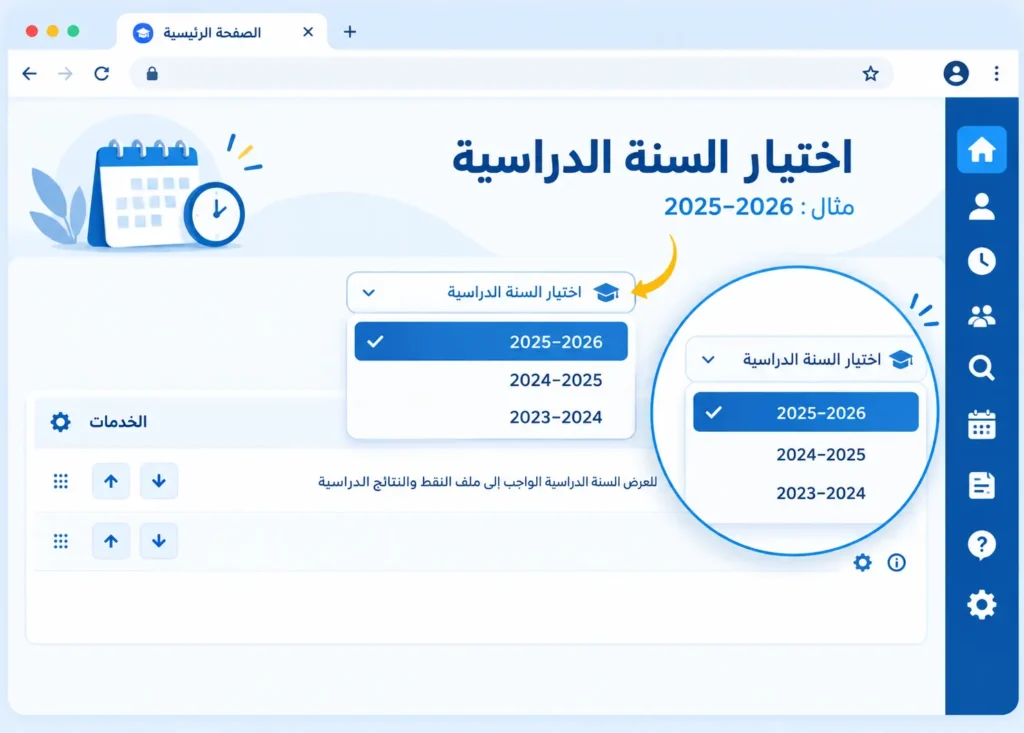Open the اختيار السنة الدراسية dropdown in magnified circle
Image resolution: width=1024 pixels, height=733 pixels.
coord(806,359)
